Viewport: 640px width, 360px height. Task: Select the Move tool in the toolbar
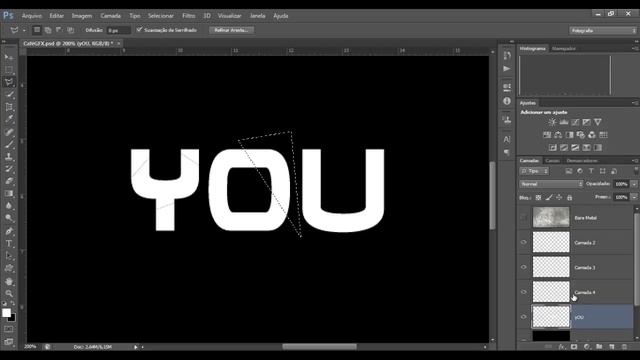[9, 57]
